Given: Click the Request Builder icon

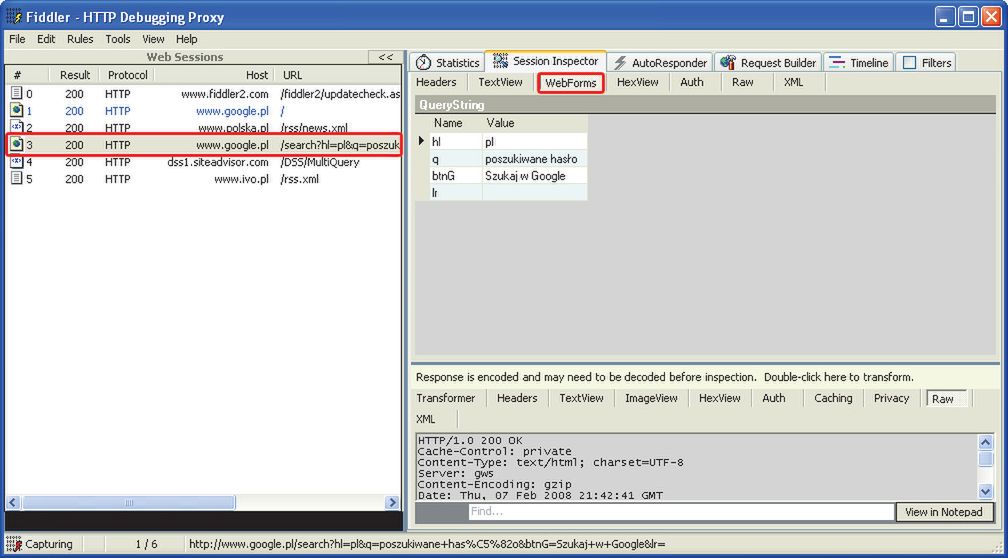Looking at the screenshot, I should click(x=728, y=62).
